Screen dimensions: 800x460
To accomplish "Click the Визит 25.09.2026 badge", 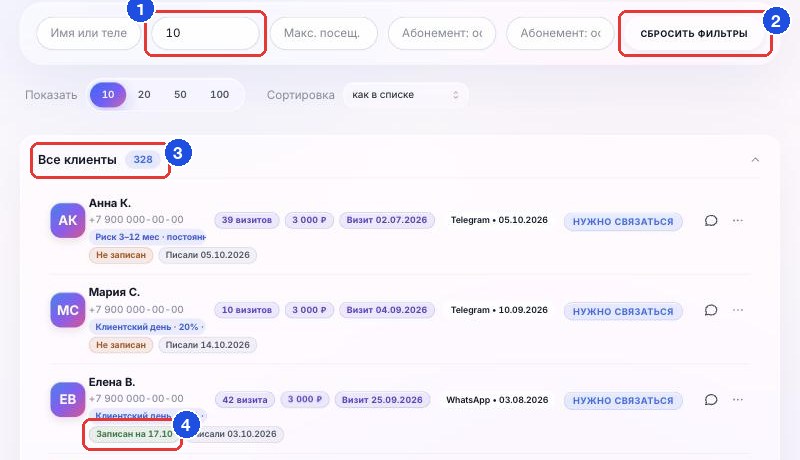I will tap(382, 400).
